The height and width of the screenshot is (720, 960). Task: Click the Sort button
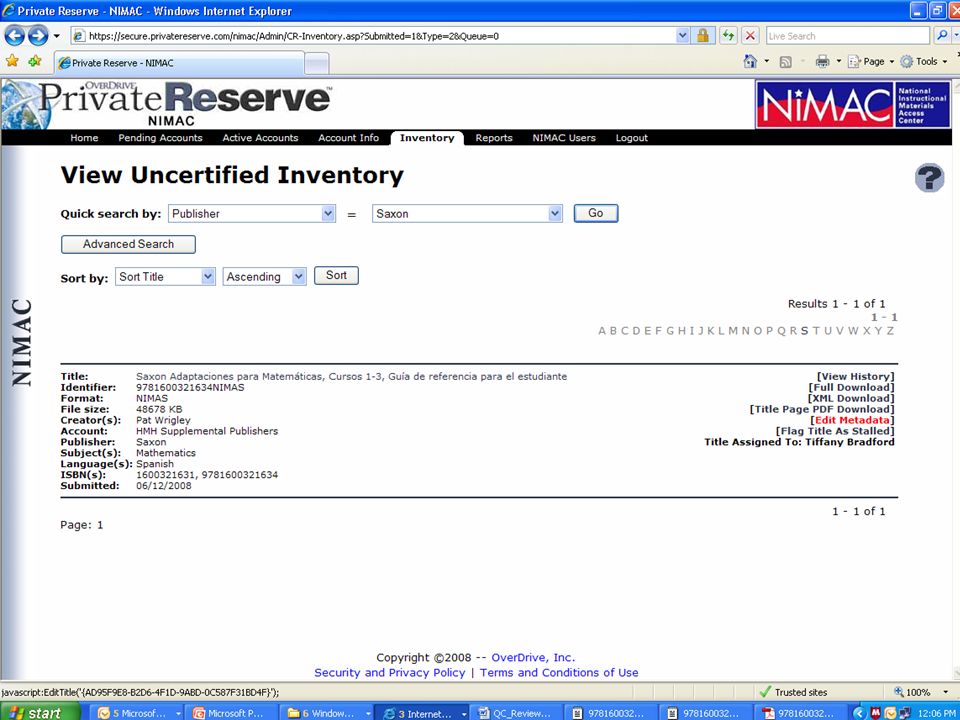click(336, 276)
